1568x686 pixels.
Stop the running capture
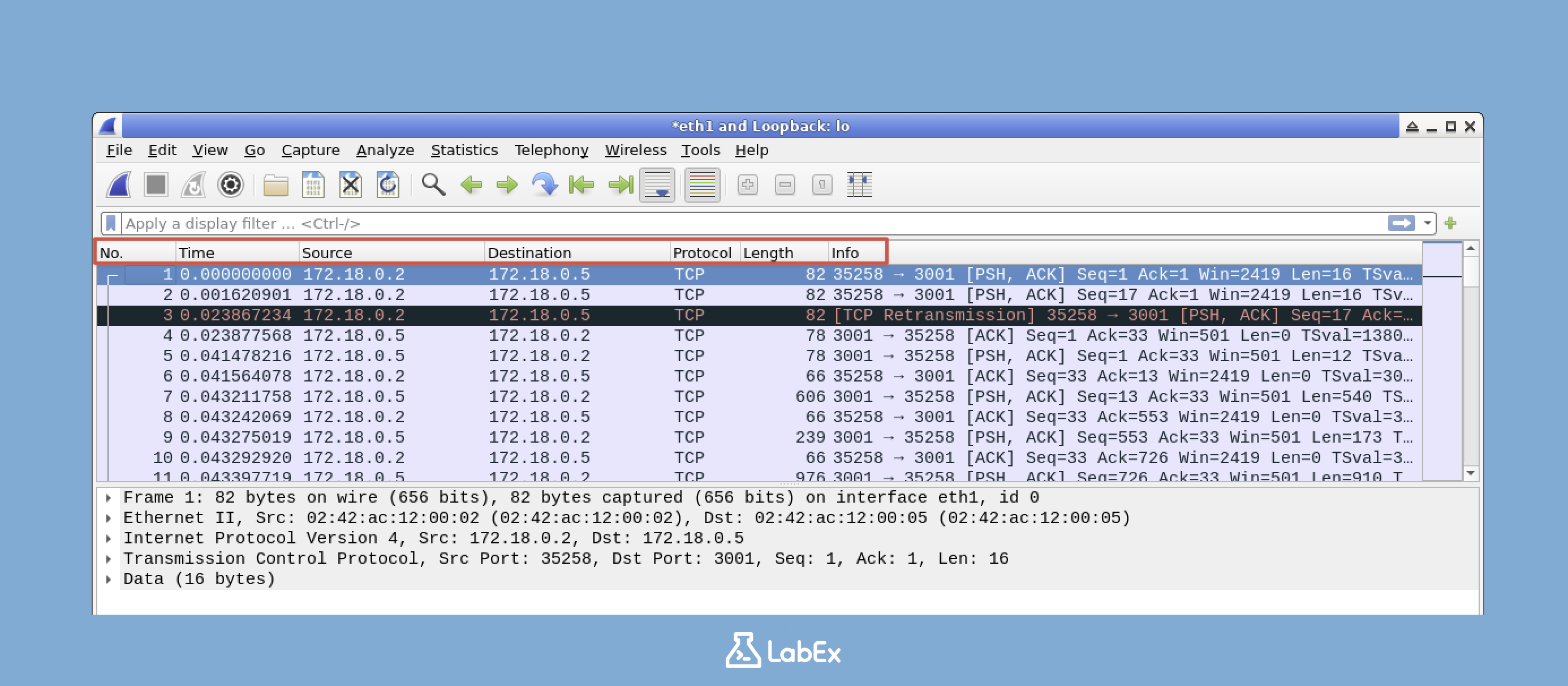pyautogui.click(x=156, y=185)
